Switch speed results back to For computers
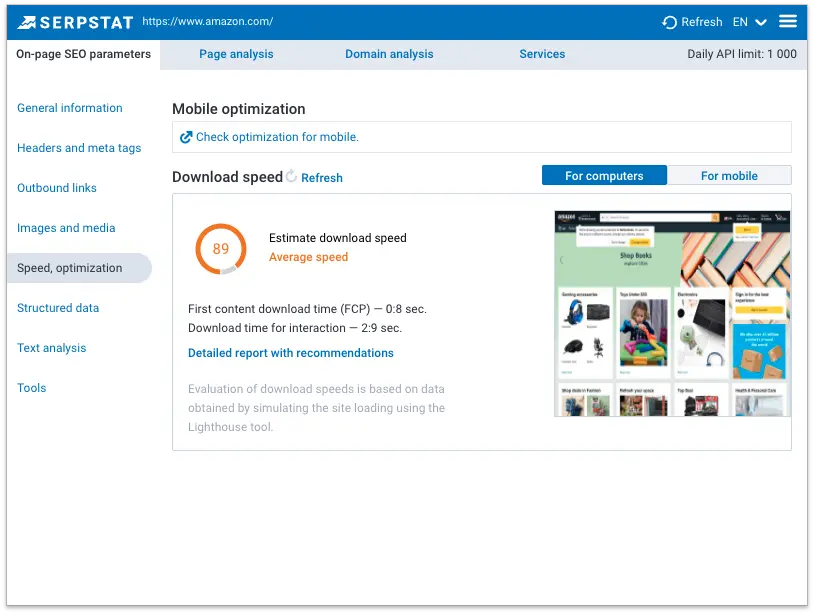 (x=603, y=175)
